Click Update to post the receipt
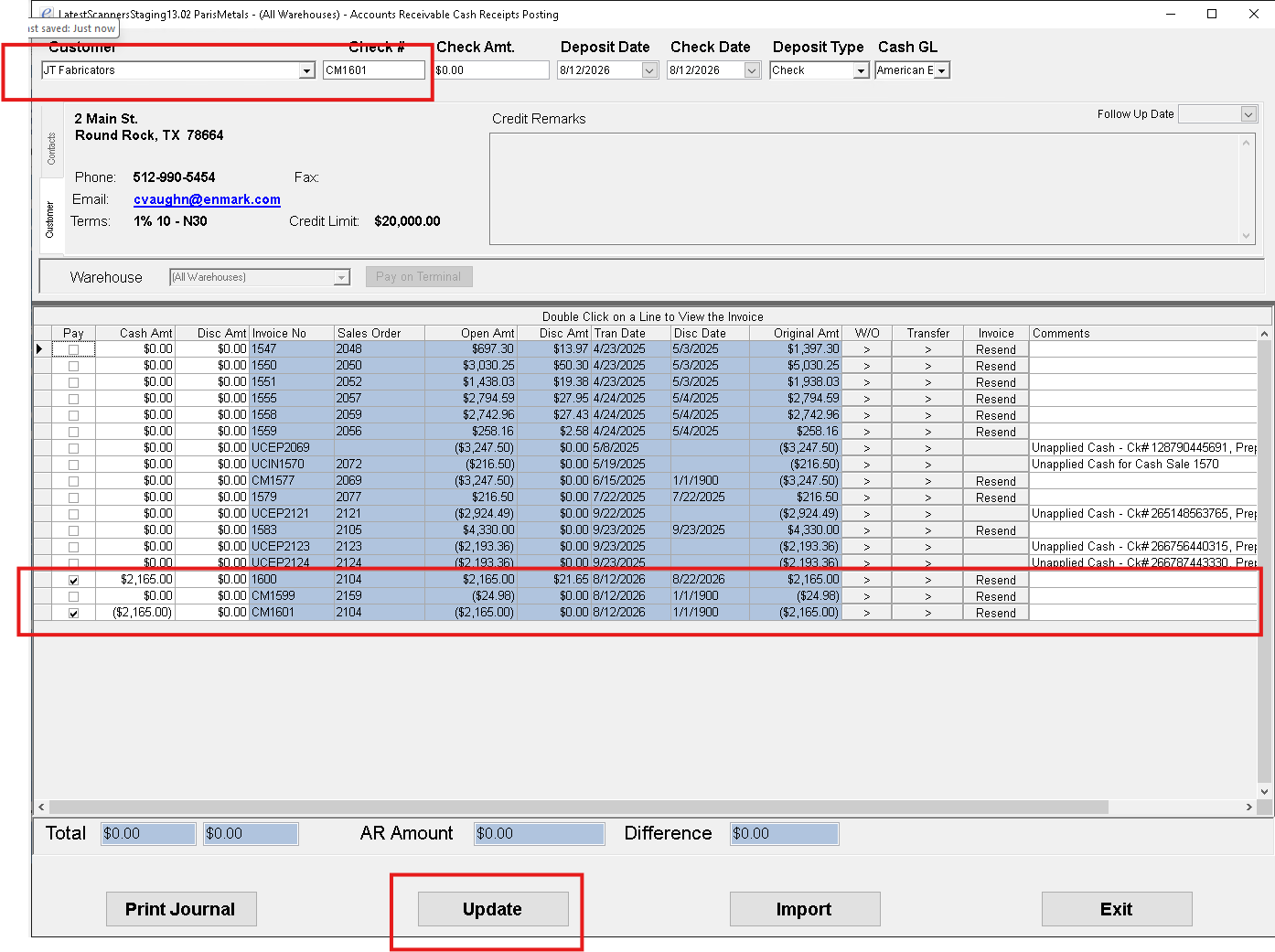1275x952 pixels. coord(493,909)
